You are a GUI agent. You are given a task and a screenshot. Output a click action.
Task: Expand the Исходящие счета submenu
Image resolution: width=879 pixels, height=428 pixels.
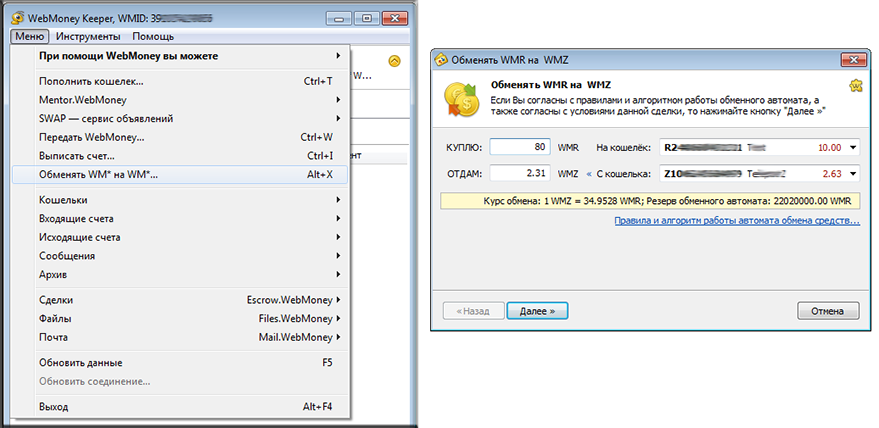pos(179,237)
